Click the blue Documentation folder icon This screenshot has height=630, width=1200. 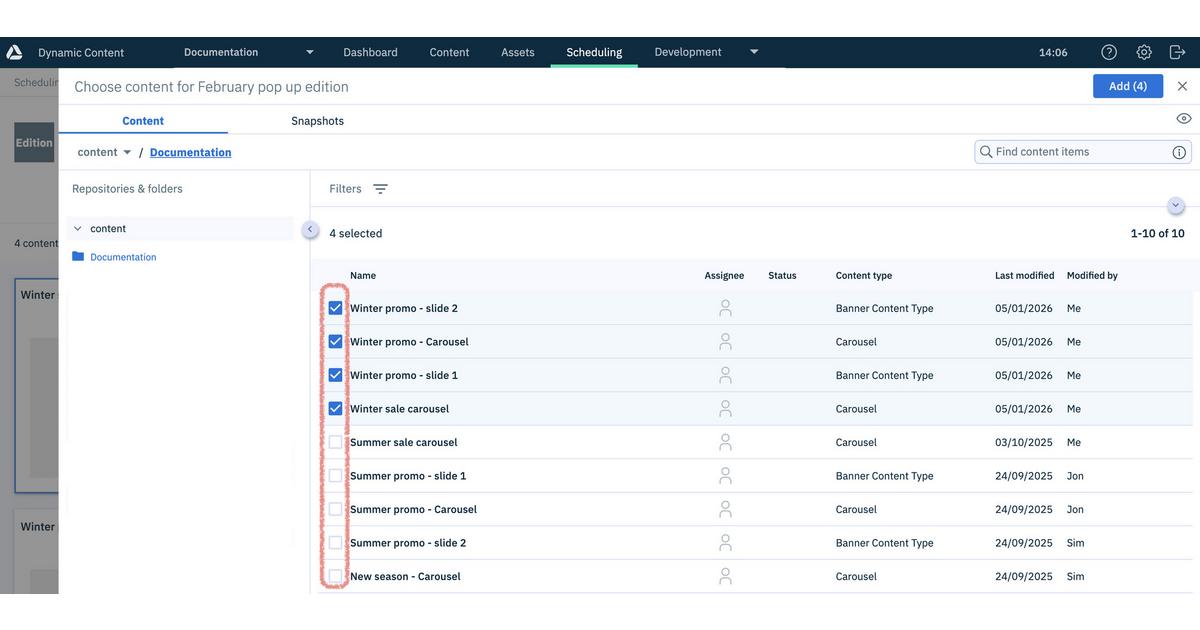click(x=78, y=257)
